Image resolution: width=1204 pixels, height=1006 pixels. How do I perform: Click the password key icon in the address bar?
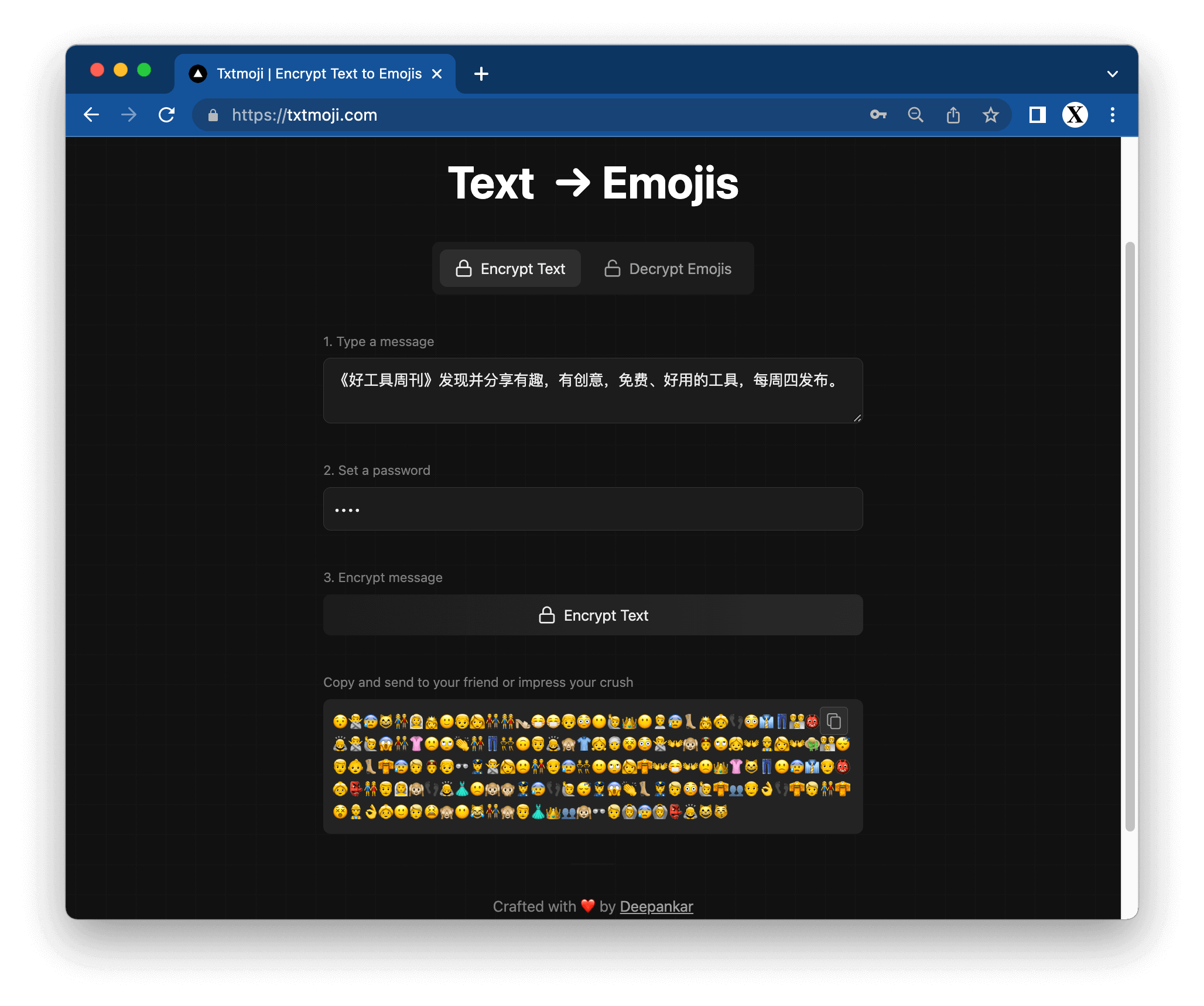878,115
